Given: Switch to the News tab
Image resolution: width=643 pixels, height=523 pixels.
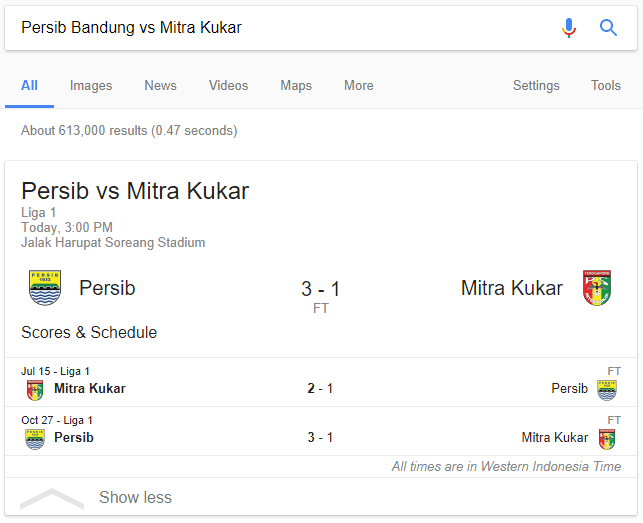Looking at the screenshot, I should [160, 85].
